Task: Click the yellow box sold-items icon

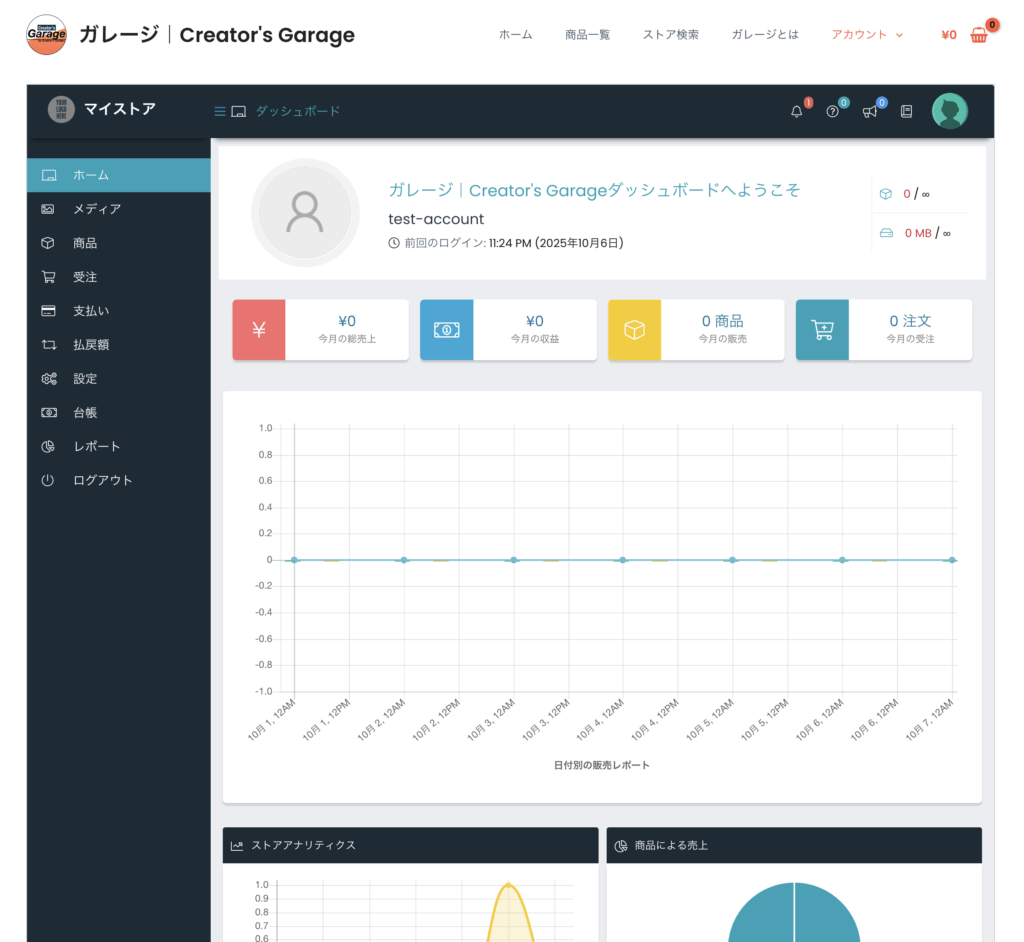Action: (x=634, y=330)
